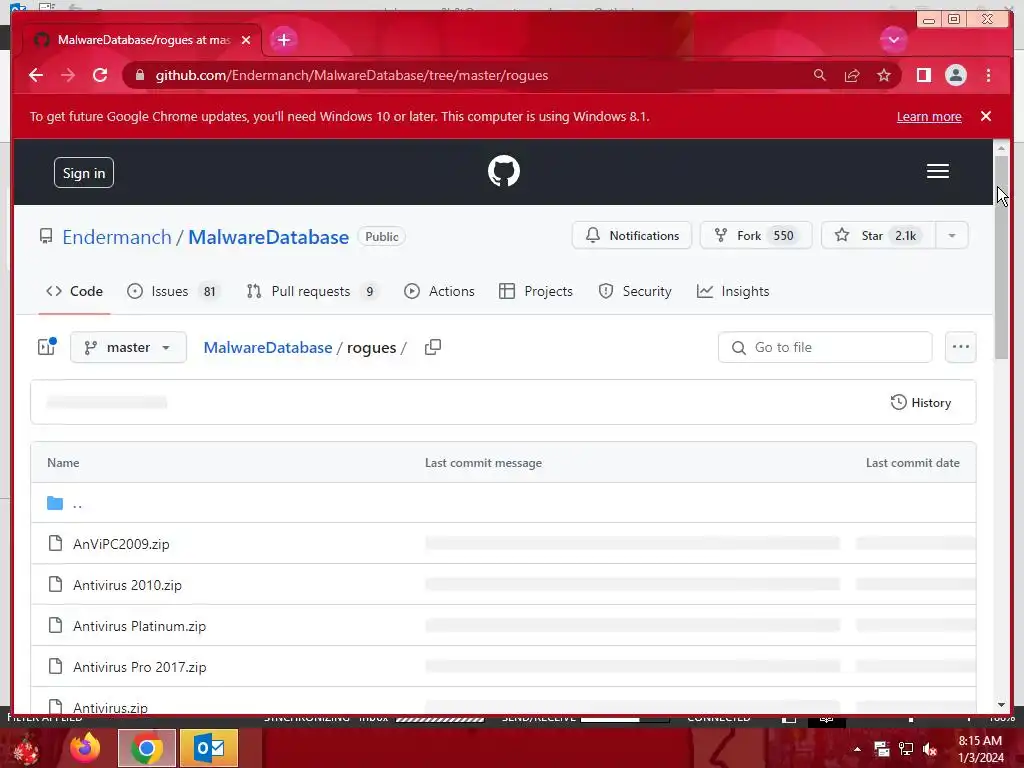Bookmark this page with the star icon
1024x768 pixels.
point(884,75)
